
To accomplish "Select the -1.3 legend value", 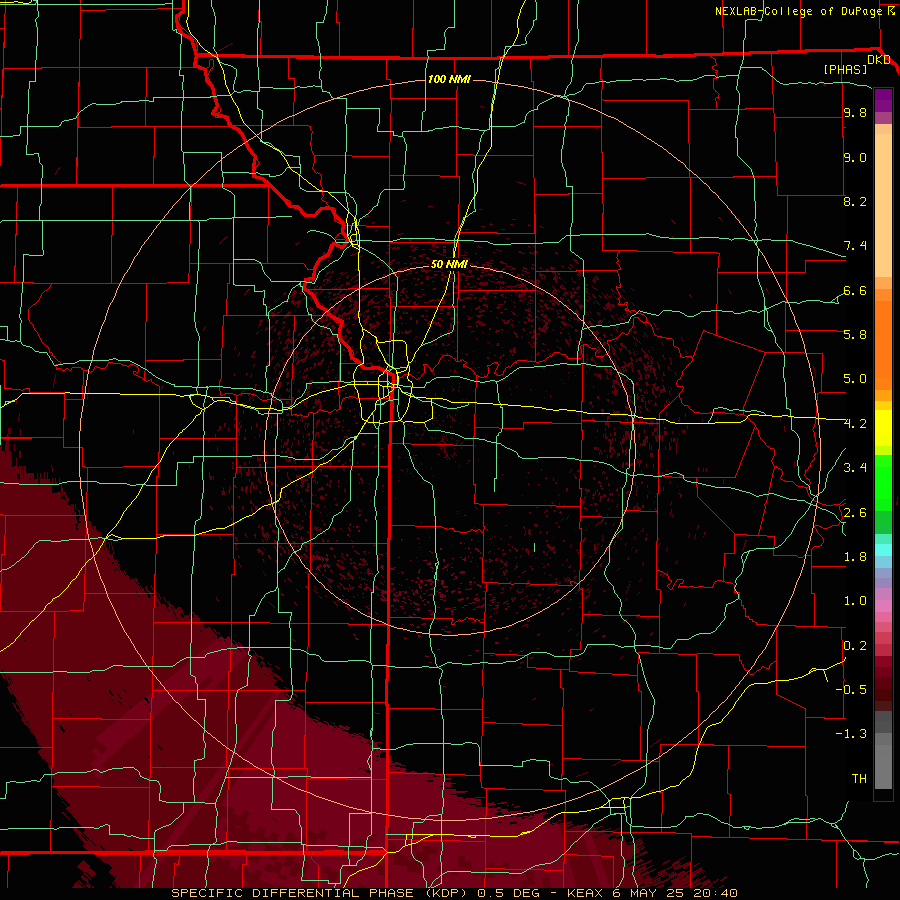I will tap(851, 734).
